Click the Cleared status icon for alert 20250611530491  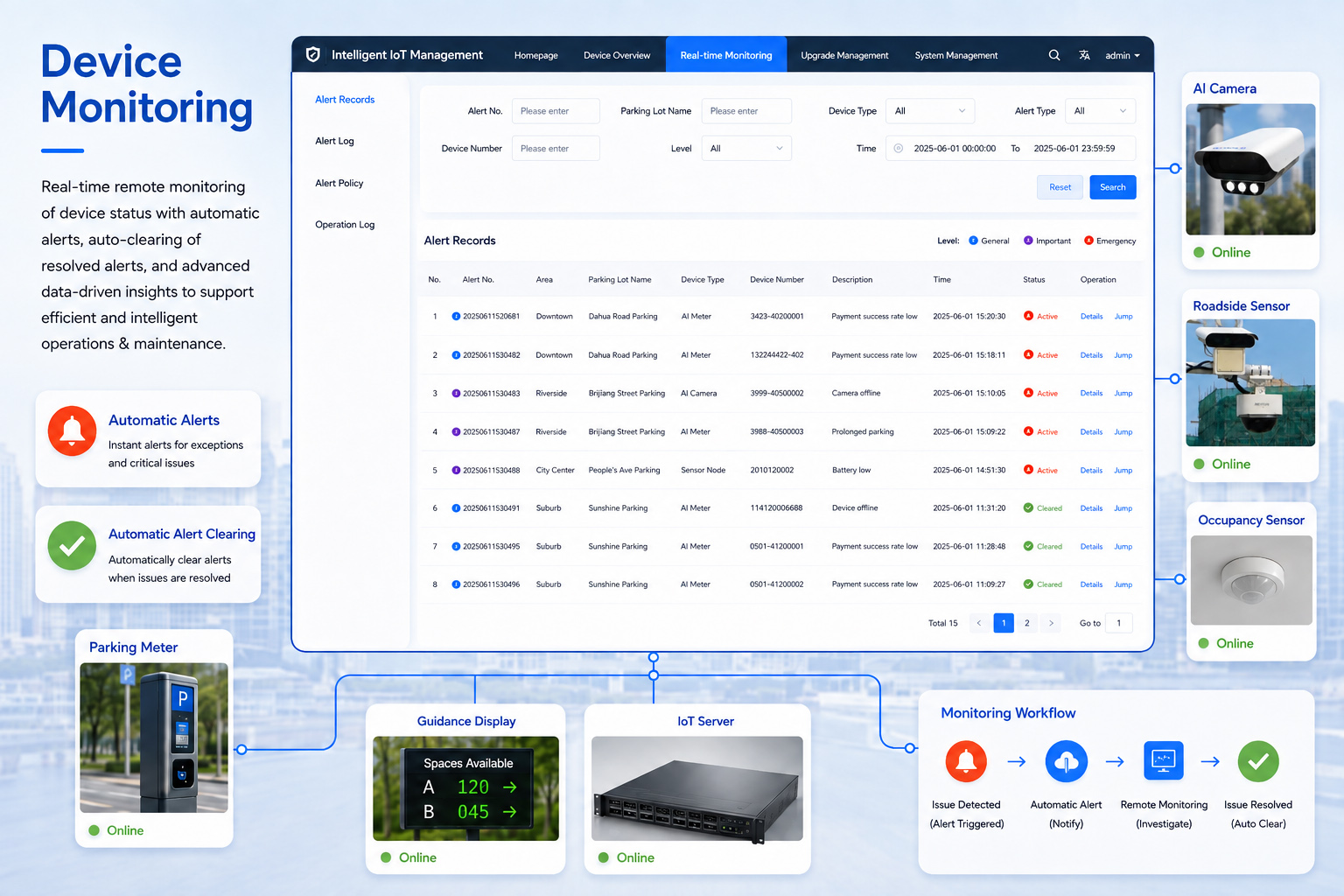(x=1028, y=507)
